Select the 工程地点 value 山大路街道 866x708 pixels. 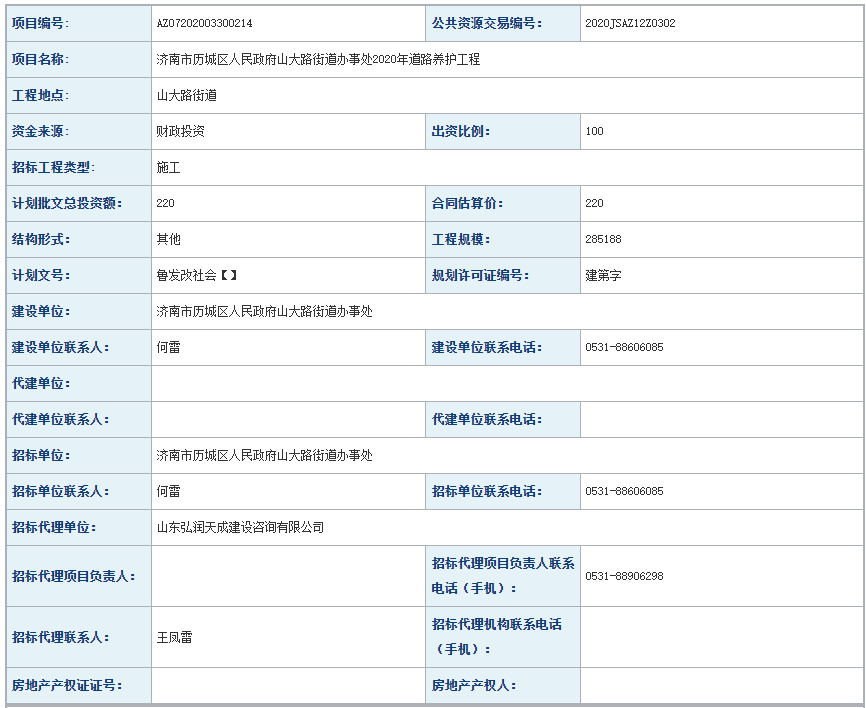pos(186,95)
